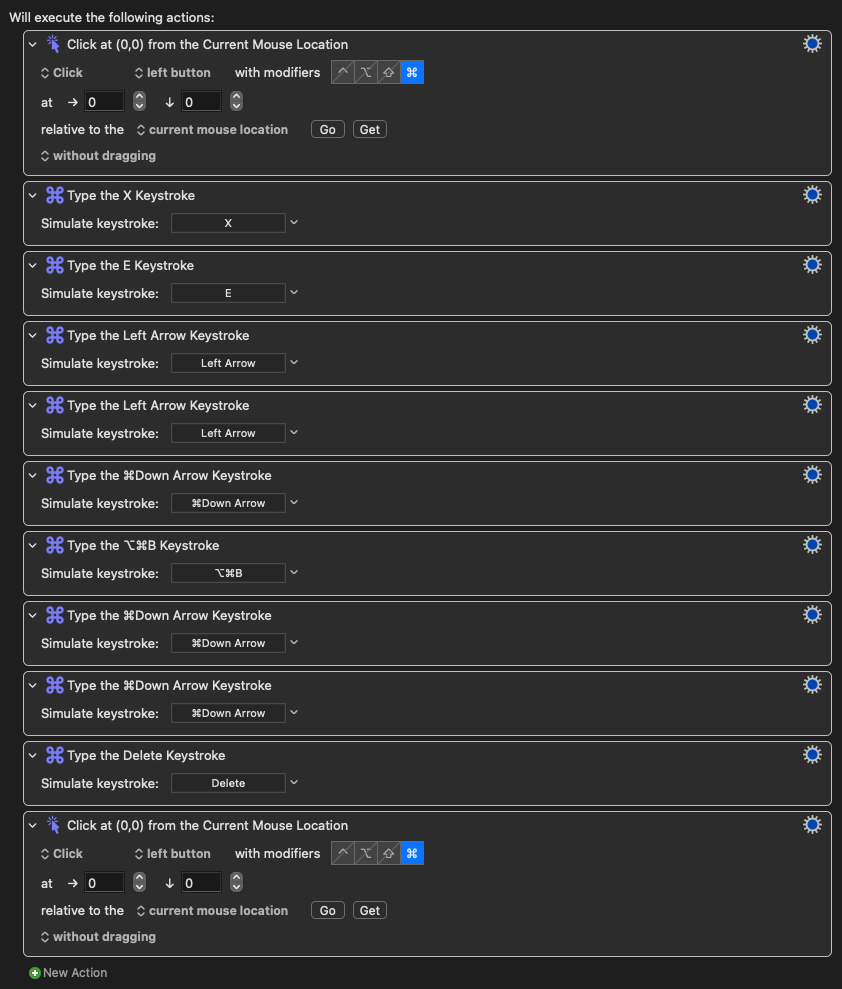Collapse the Type the E Keystroke action
This screenshot has height=989, width=842.
pos(33,266)
